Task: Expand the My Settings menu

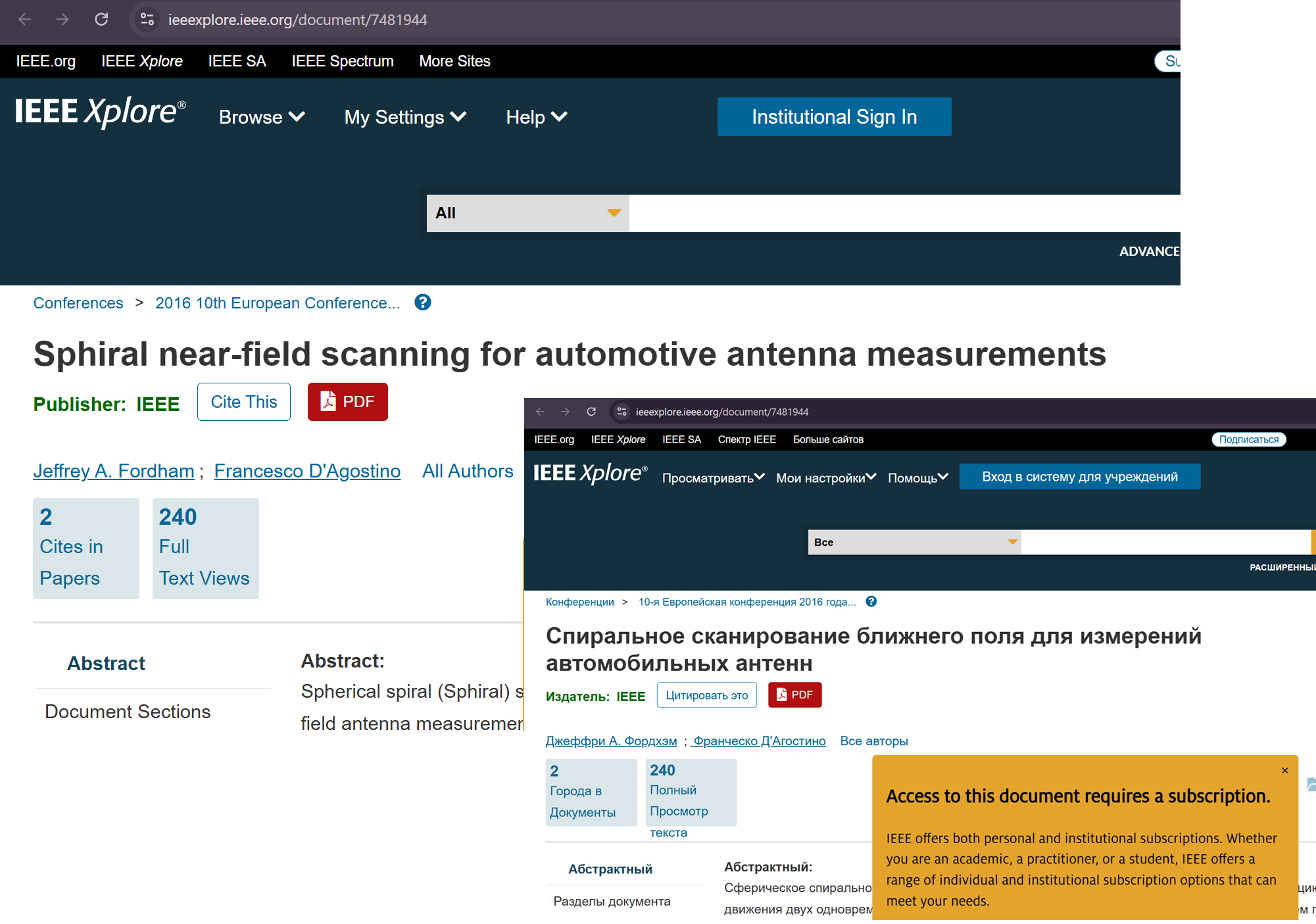Action: [405, 117]
